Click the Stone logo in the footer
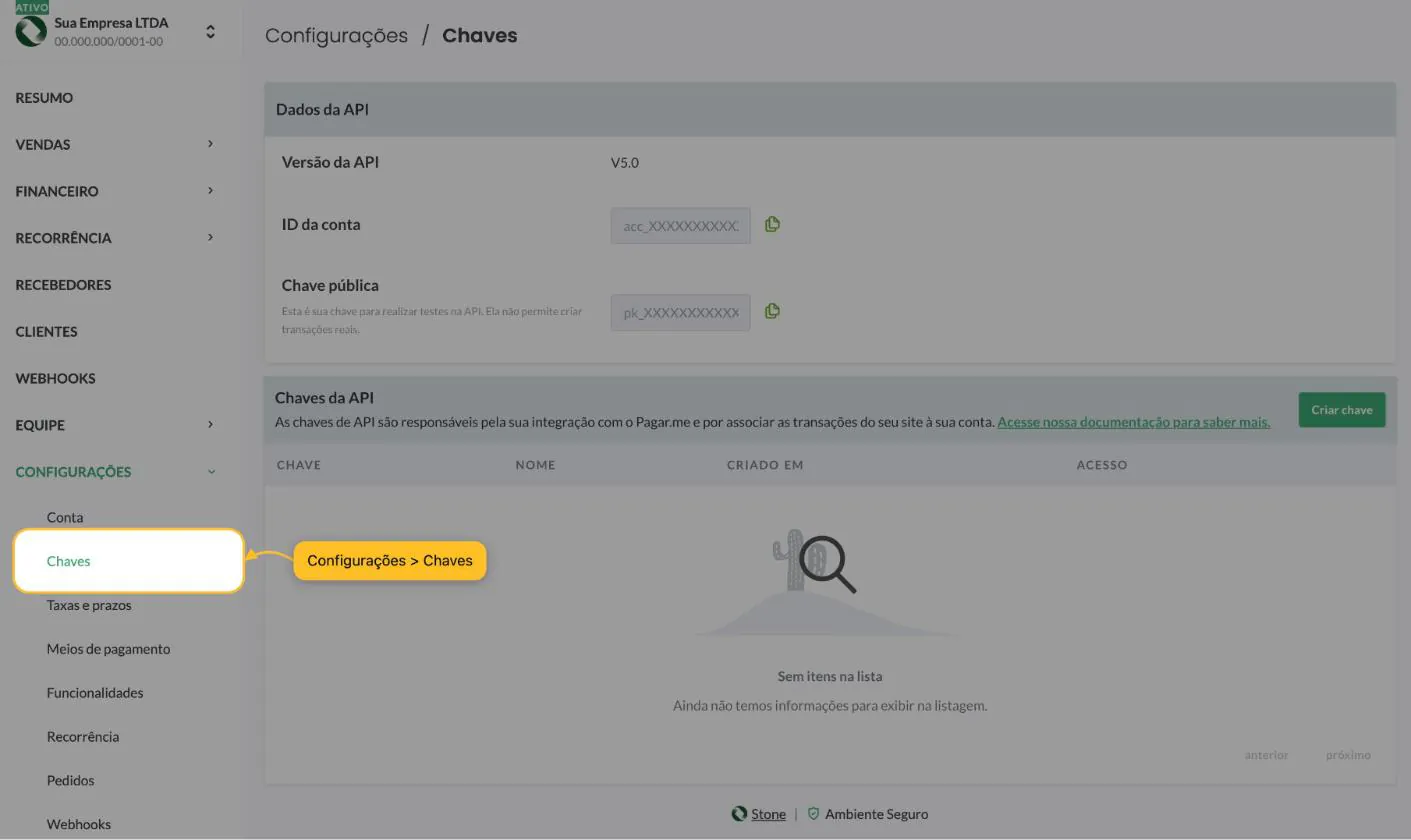 739,814
